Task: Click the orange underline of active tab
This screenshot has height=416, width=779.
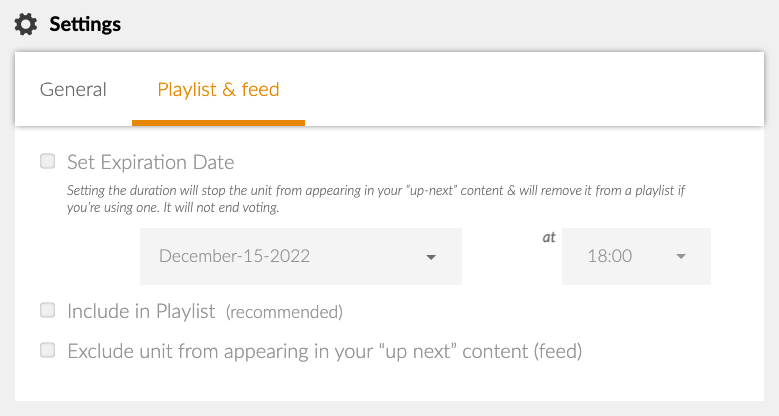Action: (218, 123)
